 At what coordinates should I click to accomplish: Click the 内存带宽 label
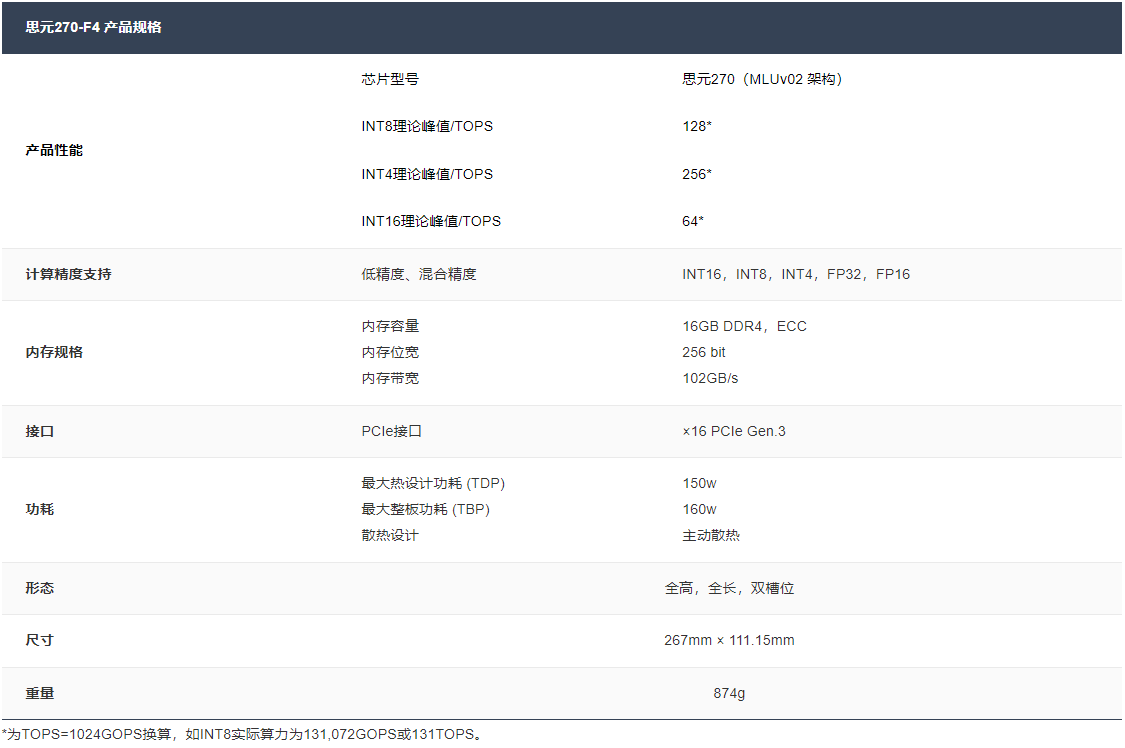tap(390, 378)
